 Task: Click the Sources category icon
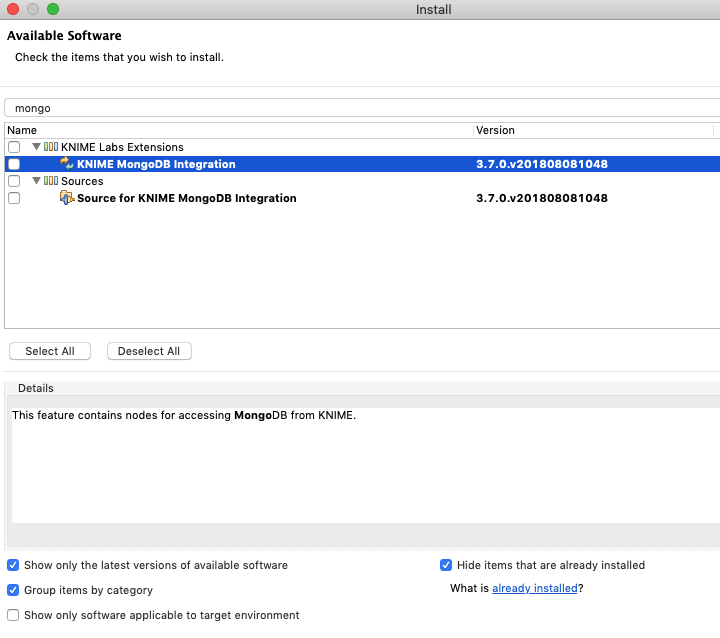pyautogui.click(x=51, y=181)
